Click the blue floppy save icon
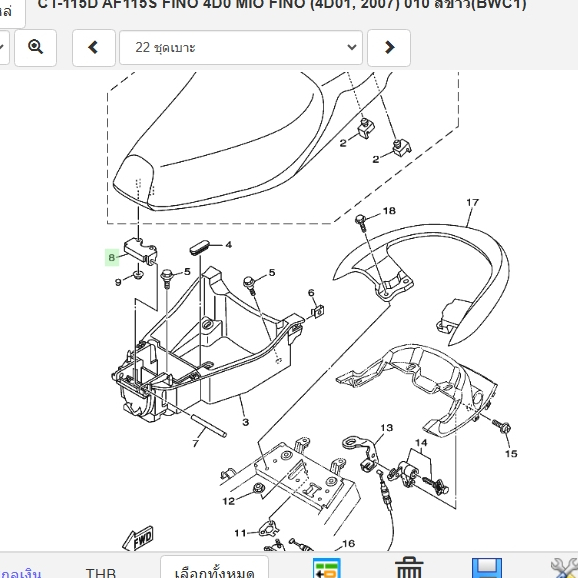 coord(487,568)
